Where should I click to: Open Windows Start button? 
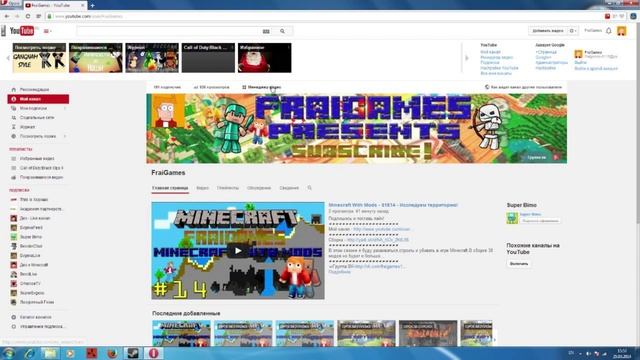(8, 353)
